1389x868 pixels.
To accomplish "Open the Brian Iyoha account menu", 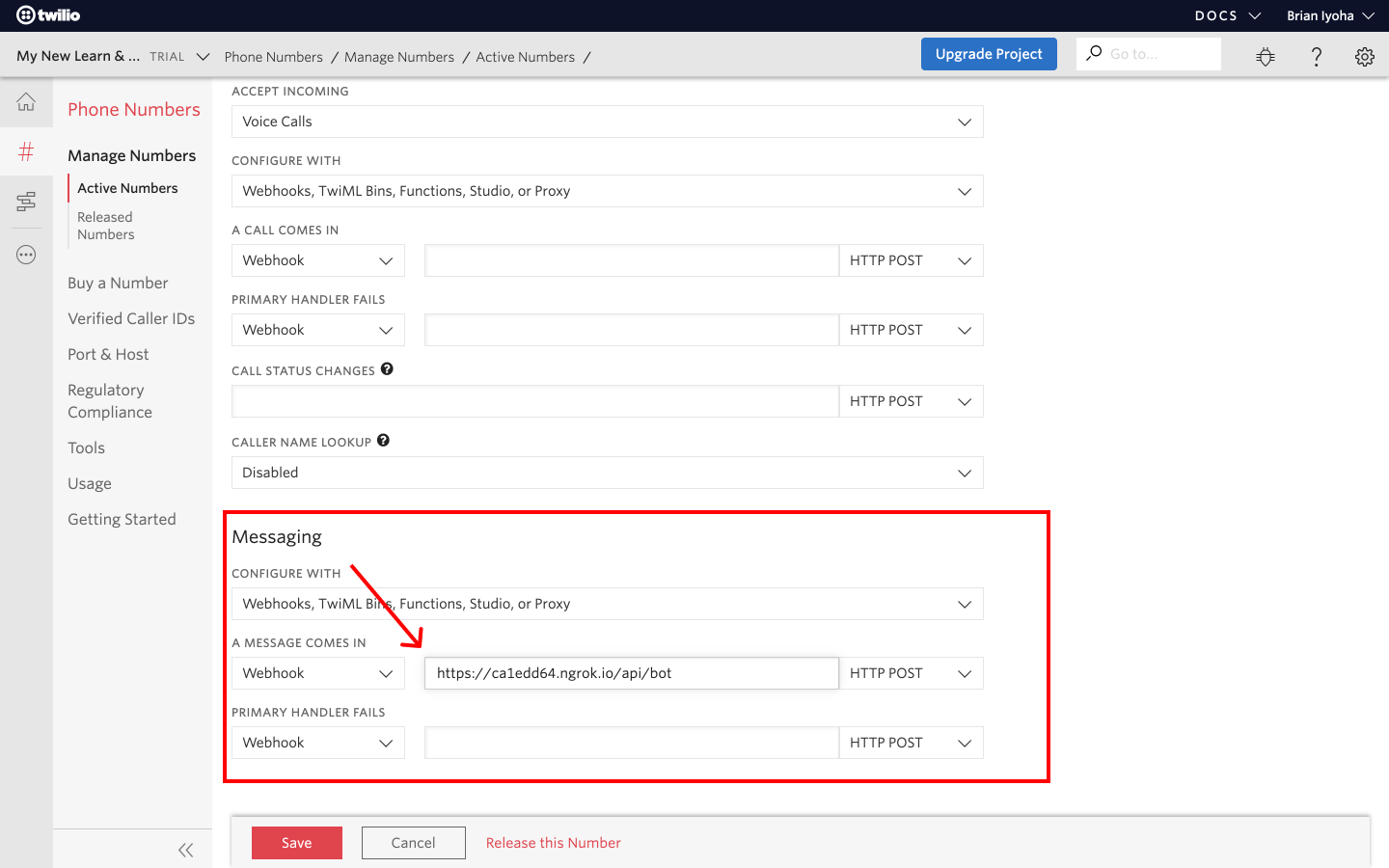I will pos(1330,15).
